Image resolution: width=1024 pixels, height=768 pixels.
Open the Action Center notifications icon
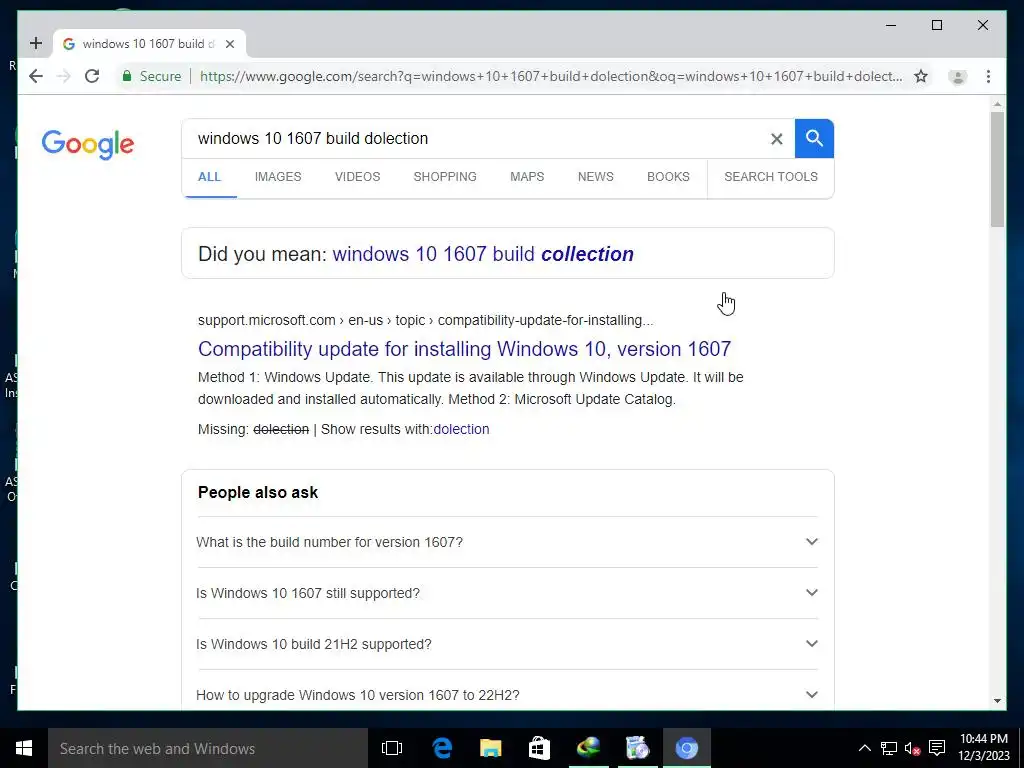937,748
